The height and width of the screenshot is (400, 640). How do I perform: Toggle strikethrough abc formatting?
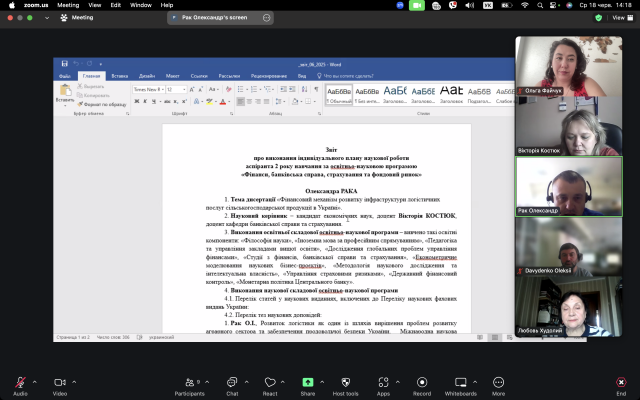coord(167,102)
